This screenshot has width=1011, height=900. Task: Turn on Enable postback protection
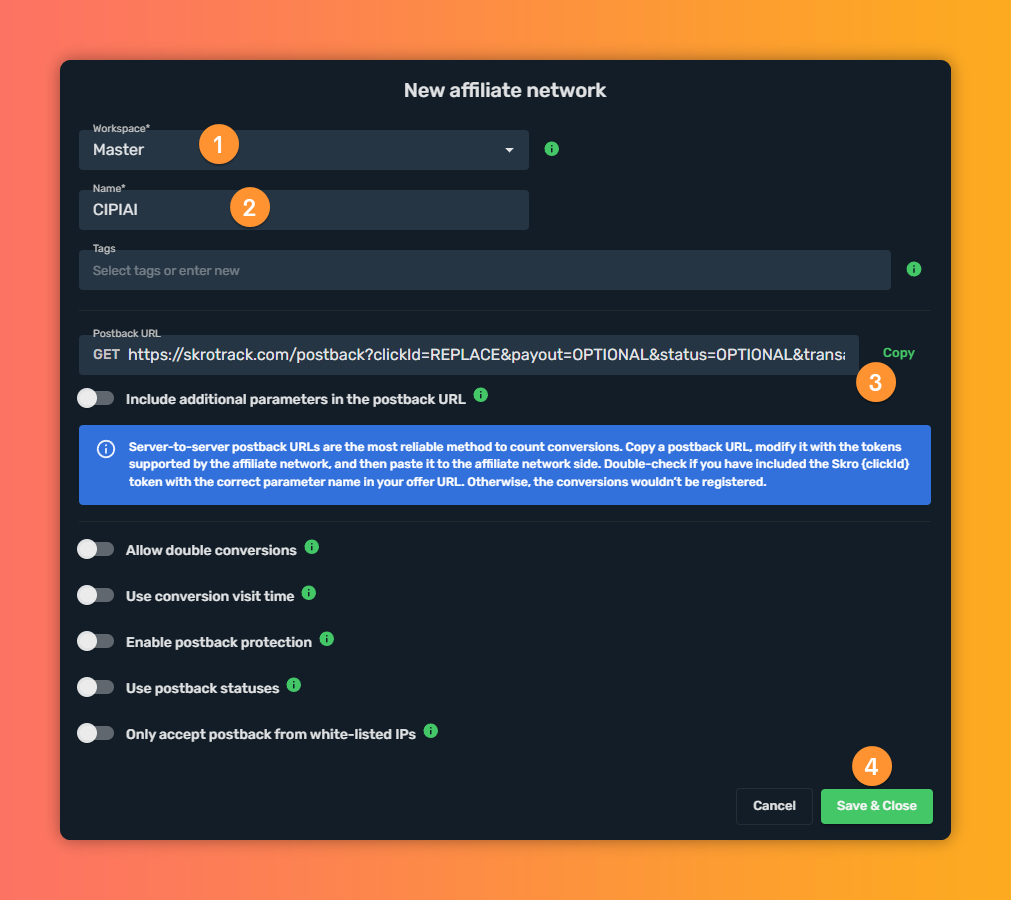95,641
